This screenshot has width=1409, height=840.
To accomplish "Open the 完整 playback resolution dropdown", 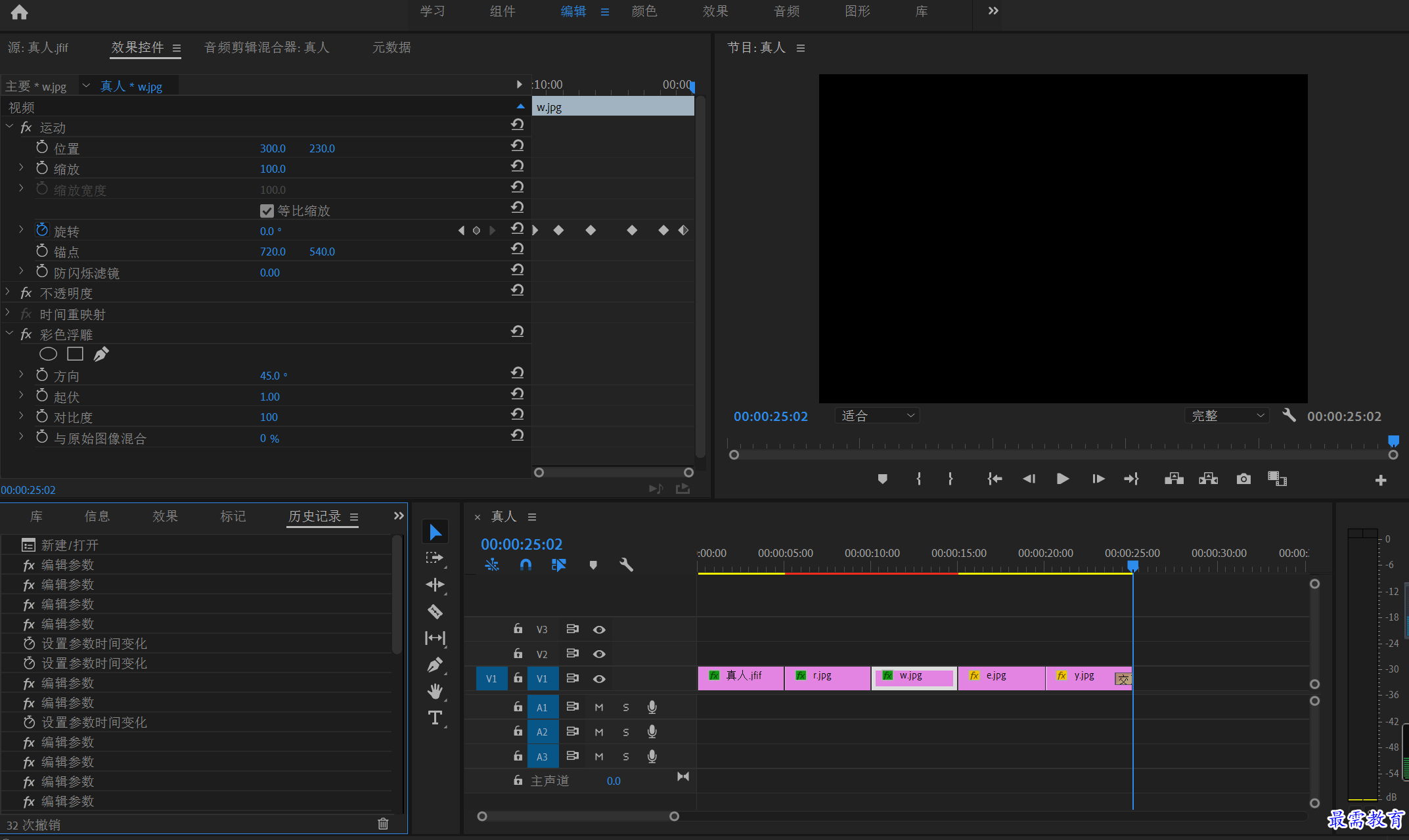I will pos(1227,416).
